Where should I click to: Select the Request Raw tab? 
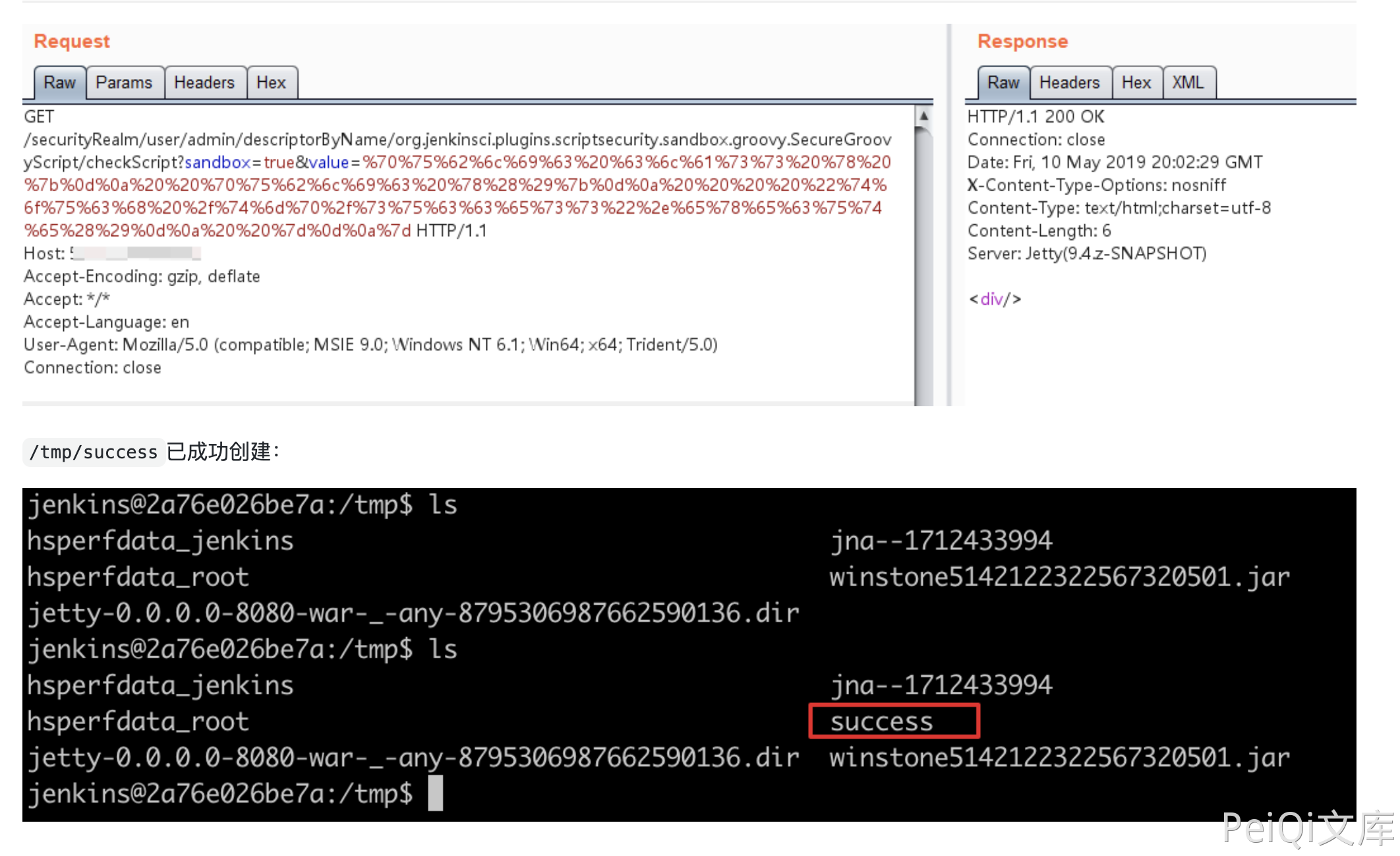point(59,82)
